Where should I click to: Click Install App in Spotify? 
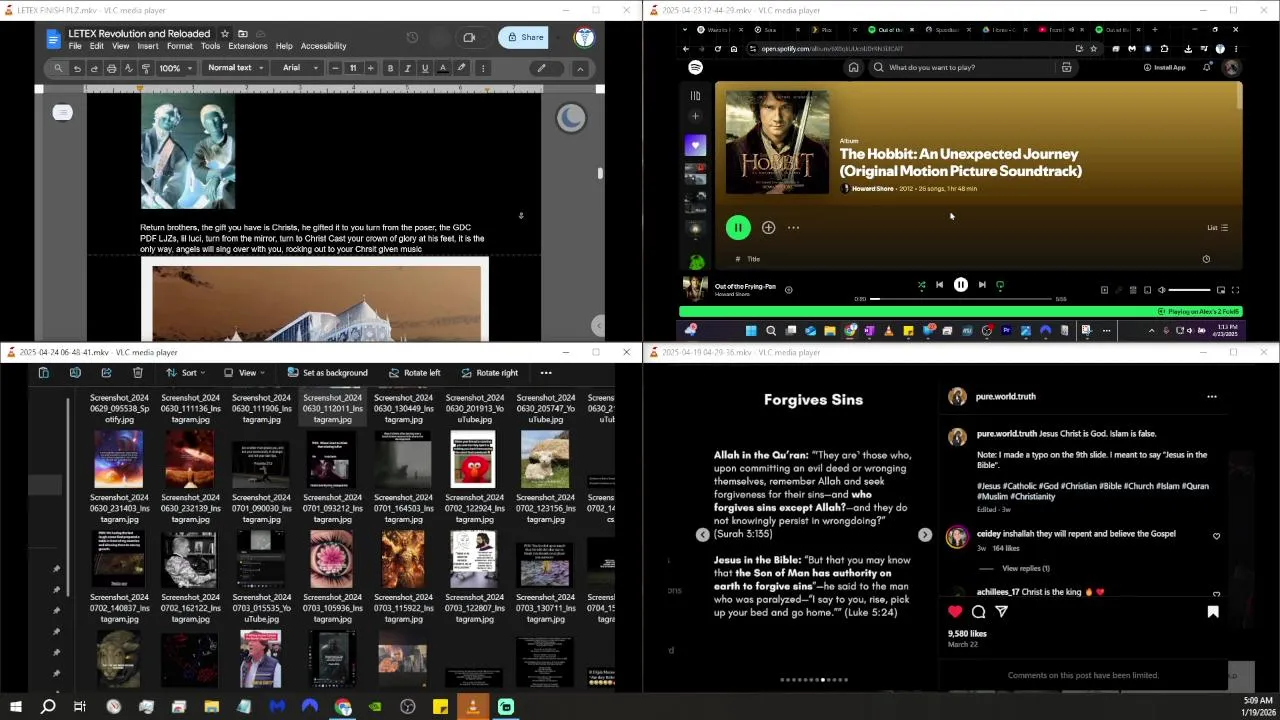pos(1164,67)
